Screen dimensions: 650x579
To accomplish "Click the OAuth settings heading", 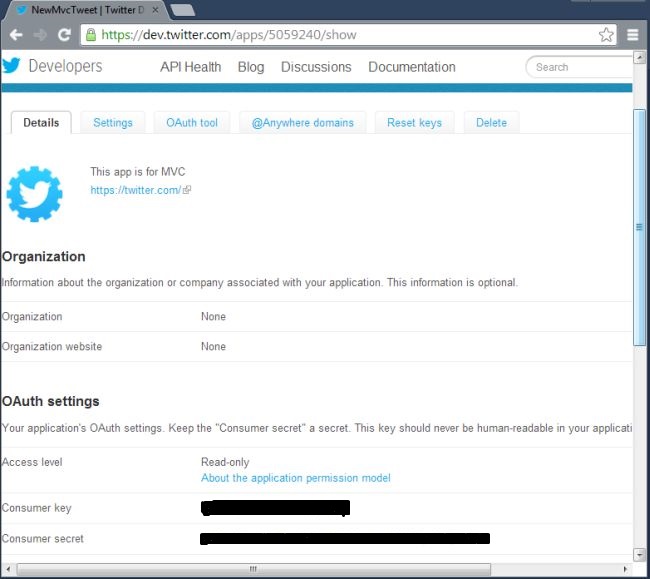I will [x=51, y=401].
